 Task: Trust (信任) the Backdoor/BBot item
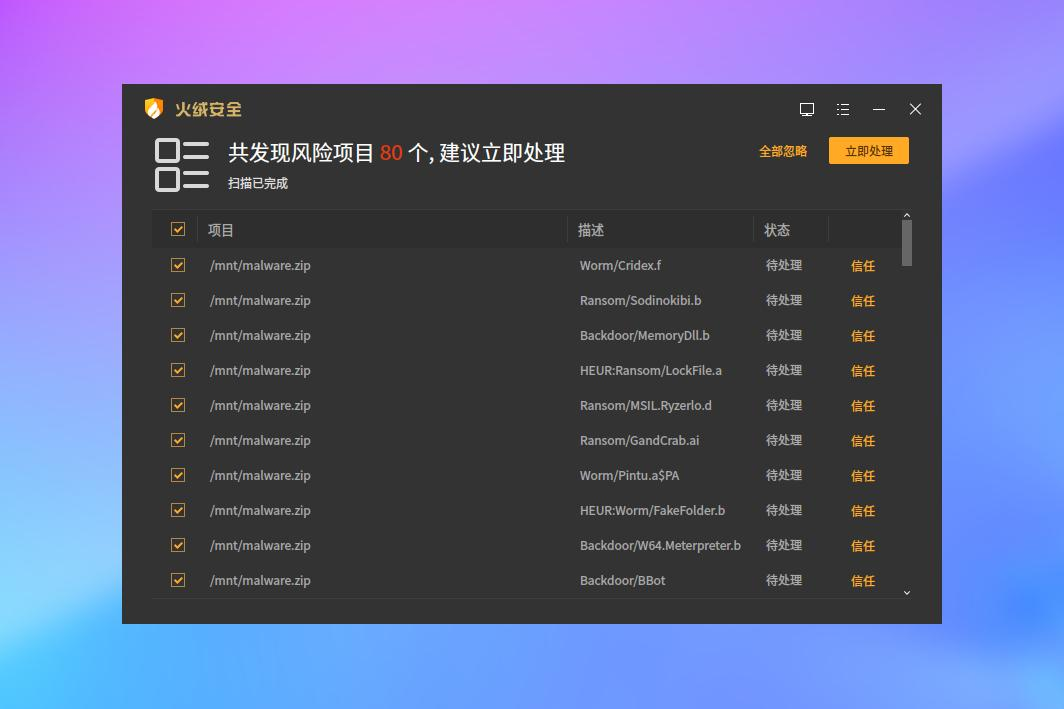[863, 581]
